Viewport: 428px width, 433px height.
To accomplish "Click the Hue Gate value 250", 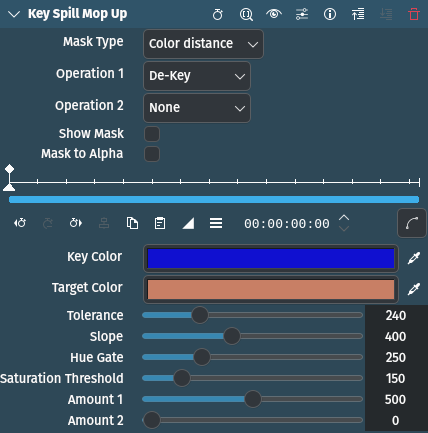I will point(396,357).
